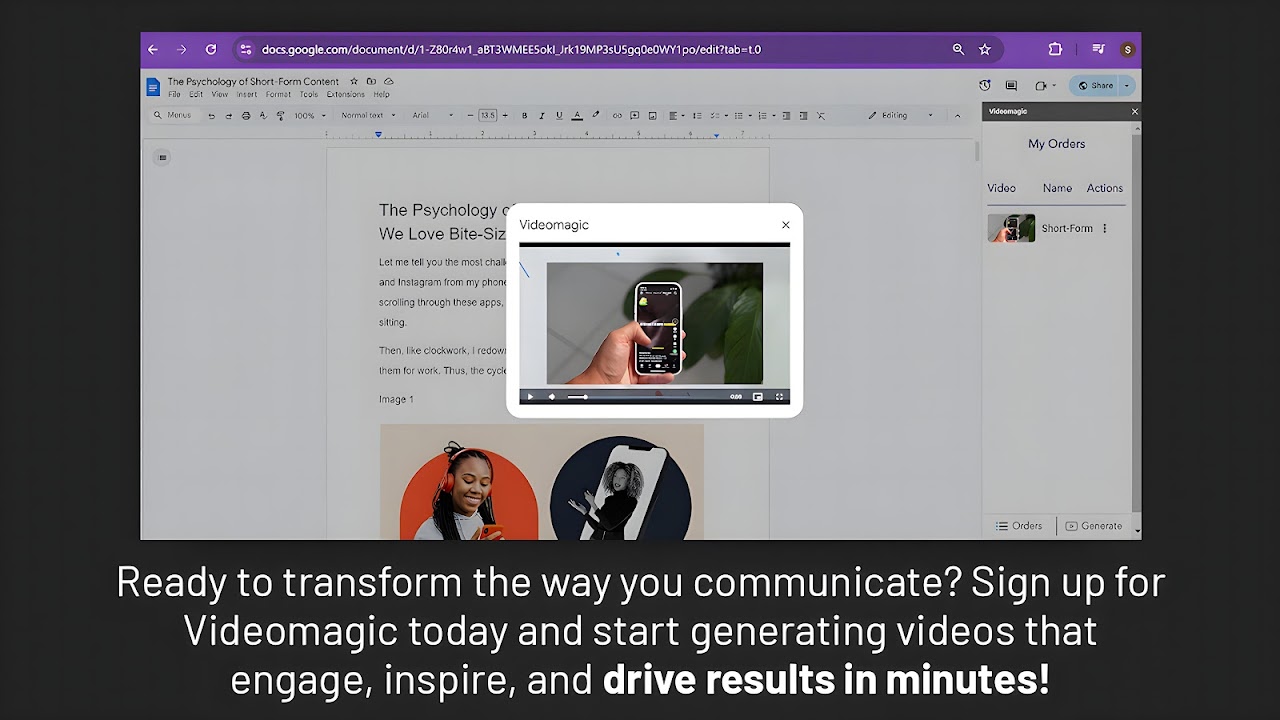Collapse the menus with the chevron

pyautogui.click(x=957, y=116)
